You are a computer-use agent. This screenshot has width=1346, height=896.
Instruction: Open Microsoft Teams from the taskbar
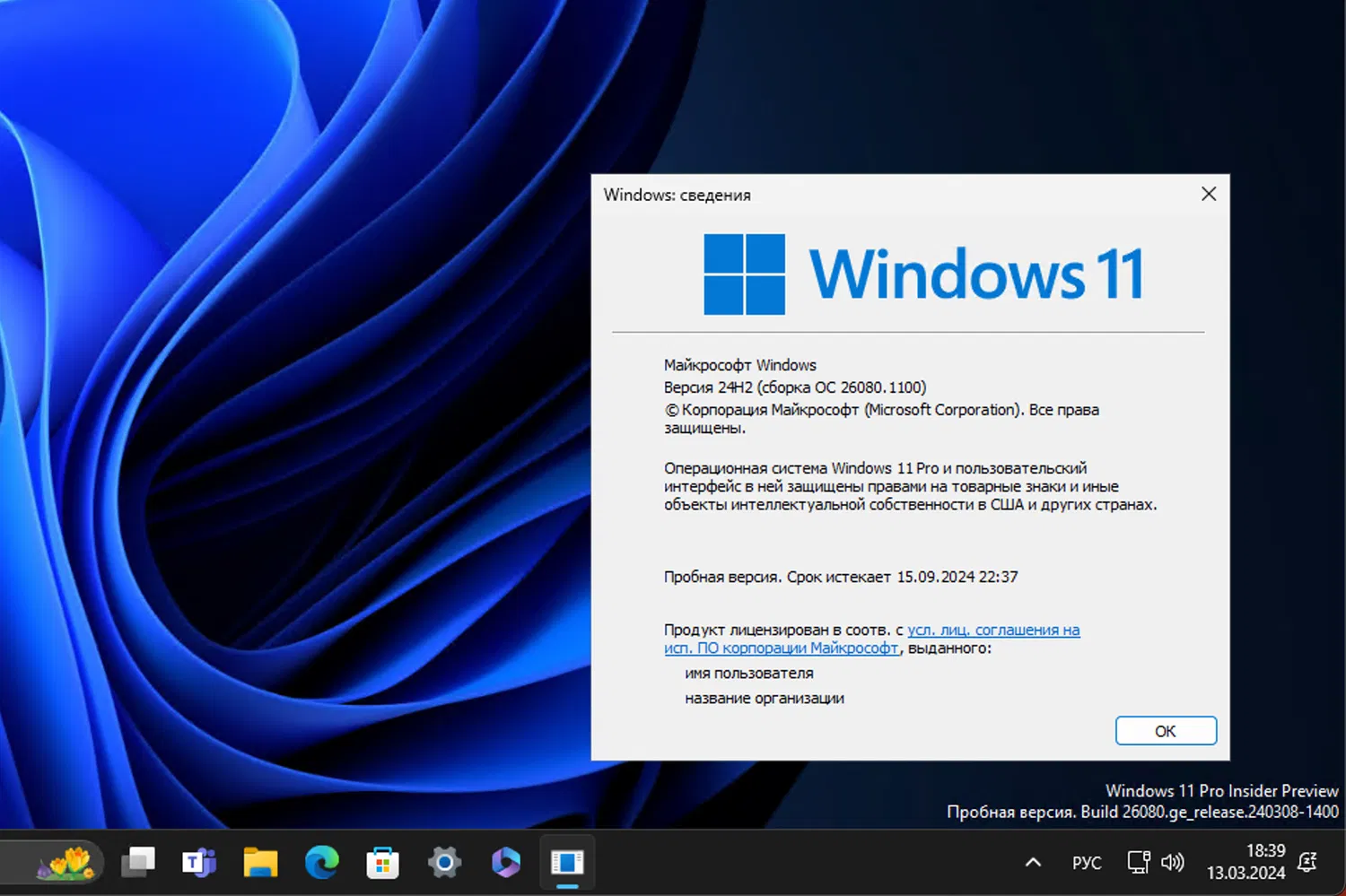point(199,863)
